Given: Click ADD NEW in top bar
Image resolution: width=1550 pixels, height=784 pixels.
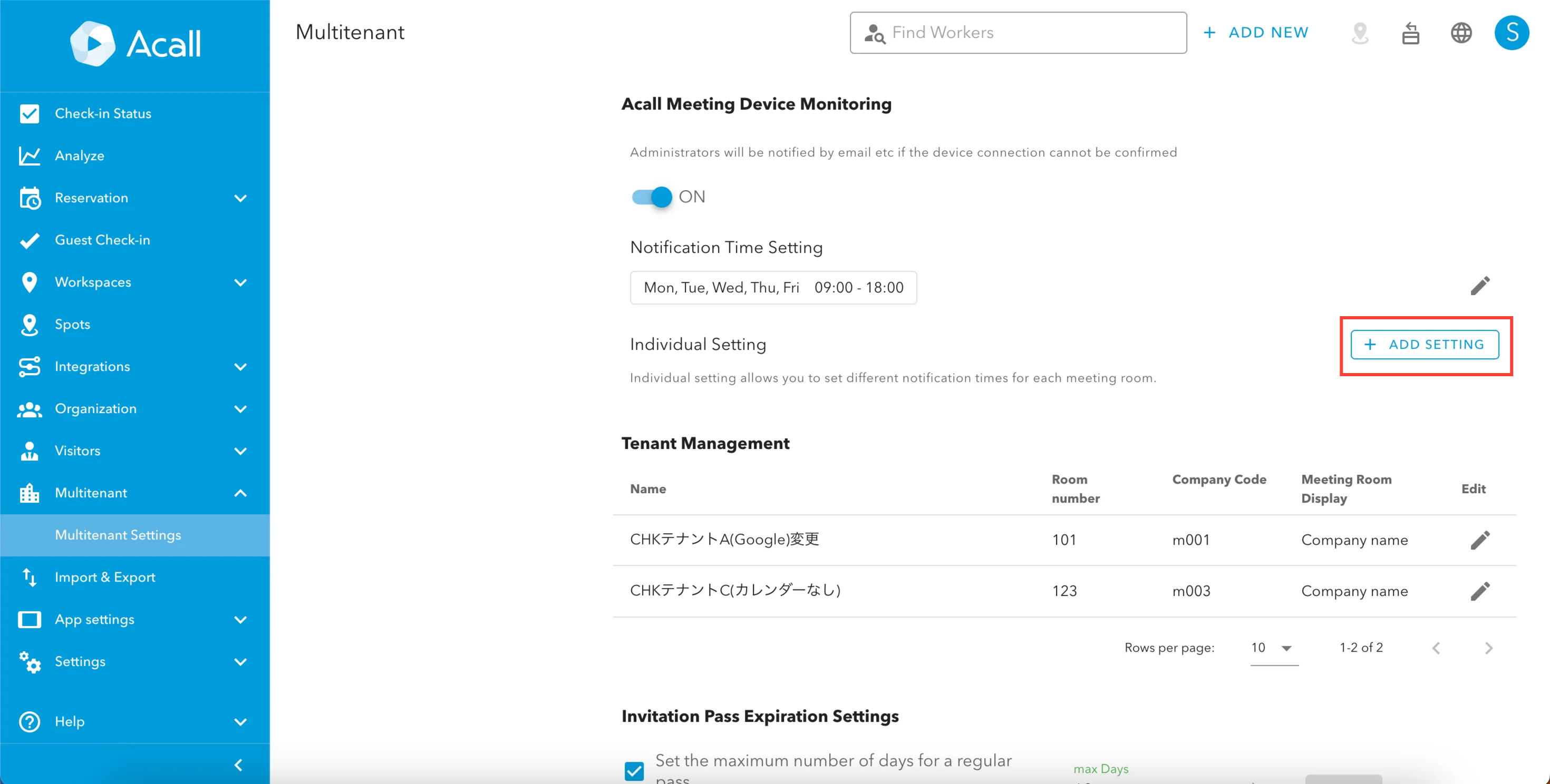Looking at the screenshot, I should pyautogui.click(x=1256, y=33).
